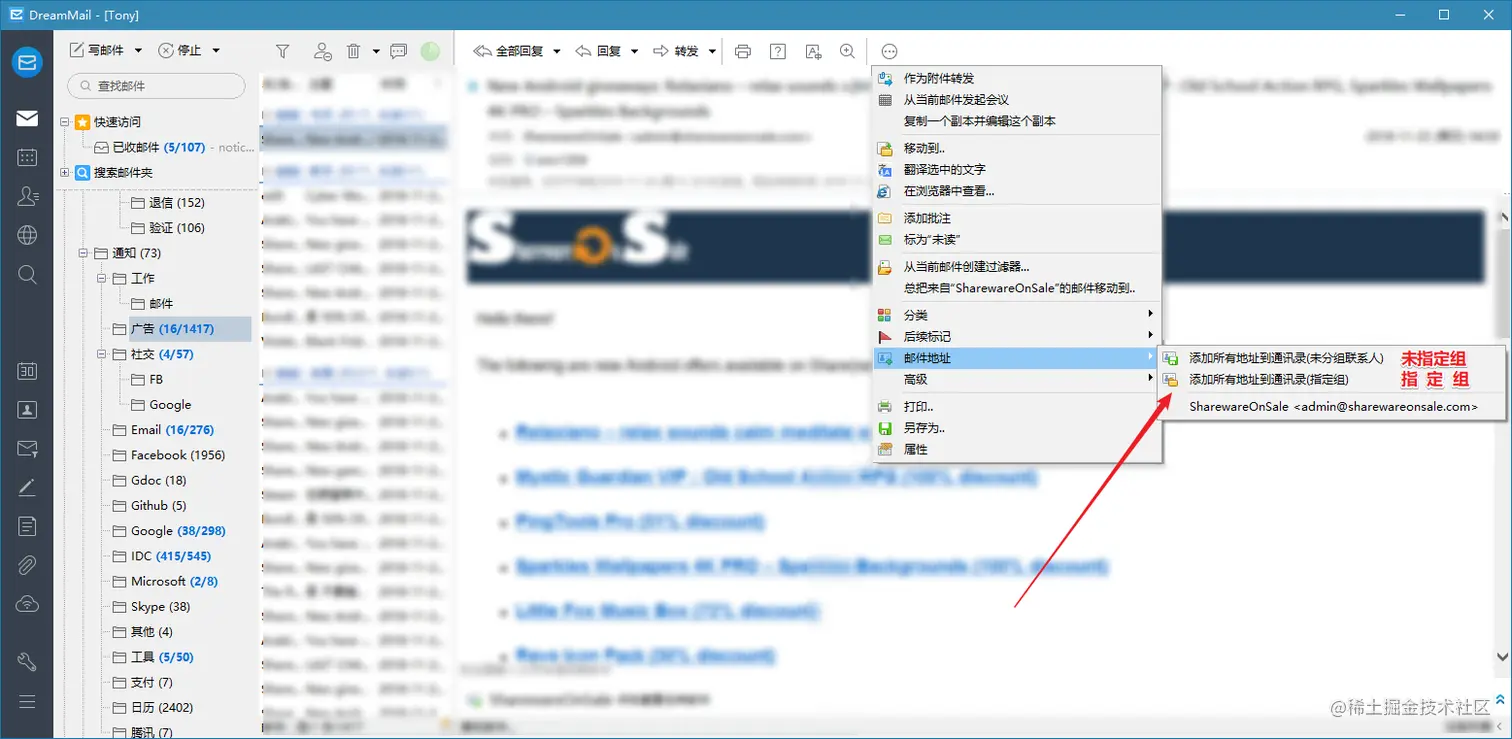The height and width of the screenshot is (739, 1512).
Task: Click the message pane scroll-down arrow
Action: tap(1502, 657)
